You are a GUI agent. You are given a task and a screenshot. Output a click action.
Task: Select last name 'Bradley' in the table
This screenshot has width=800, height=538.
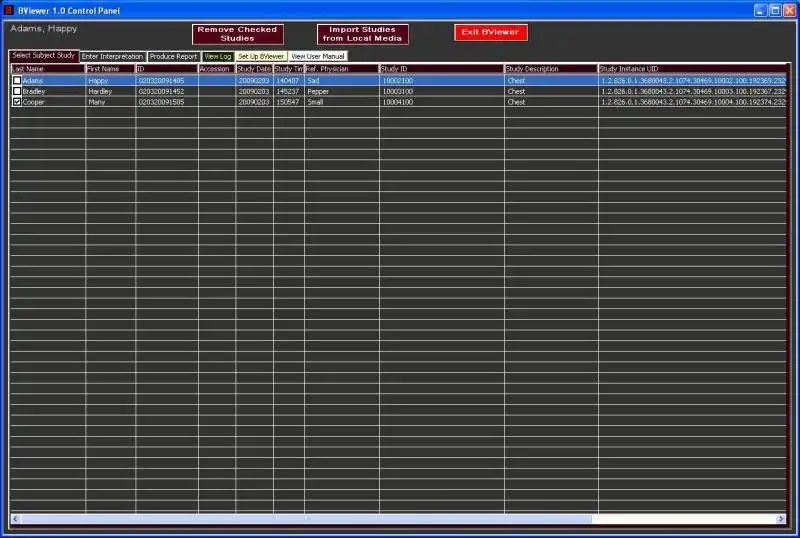34,91
